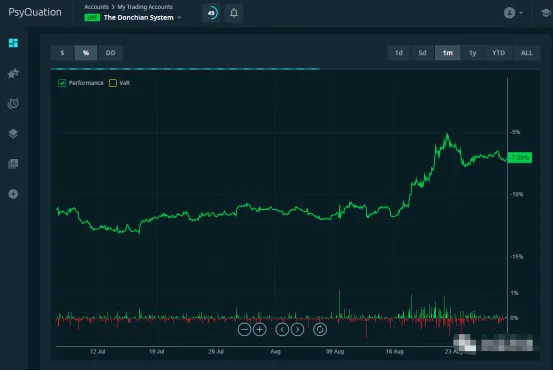This screenshot has height=371, width=553.
Task: Click the 12 Jul date axis label
Action: click(x=97, y=352)
